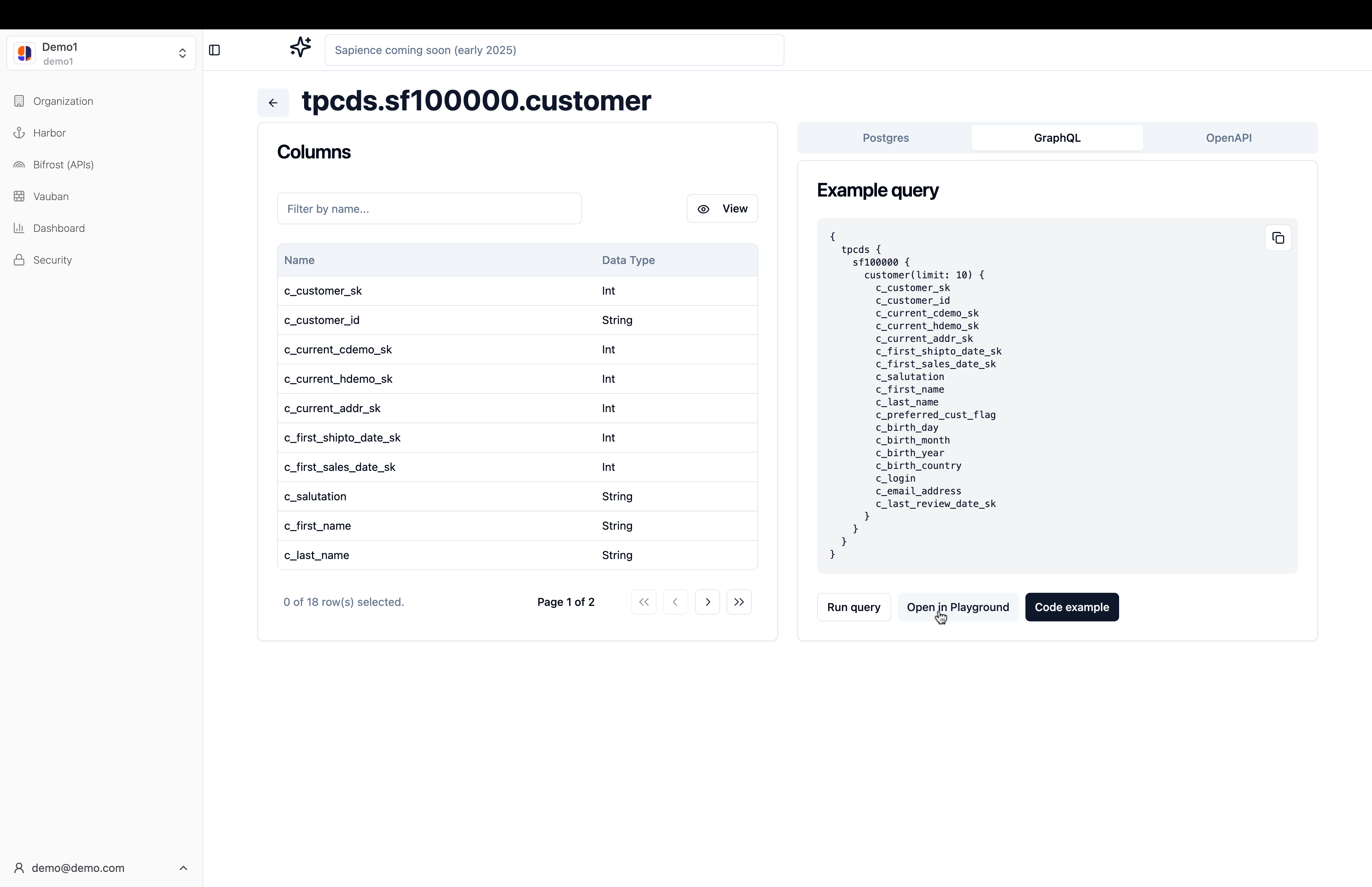
Task: Click the Vauban wall icon
Action: [19, 197]
